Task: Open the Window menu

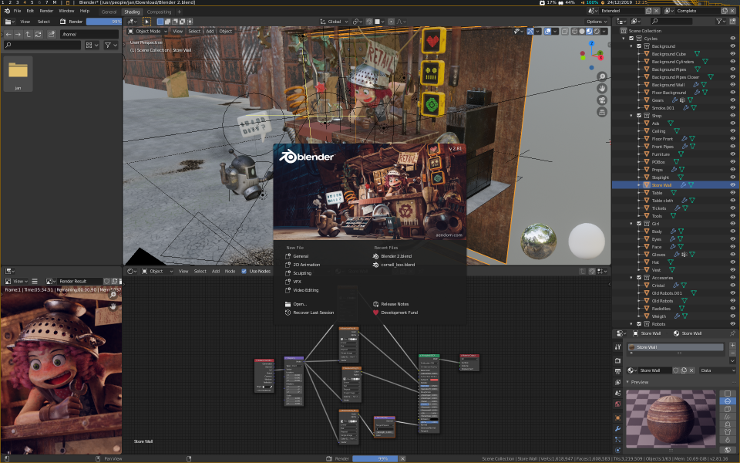Action: click(66, 11)
